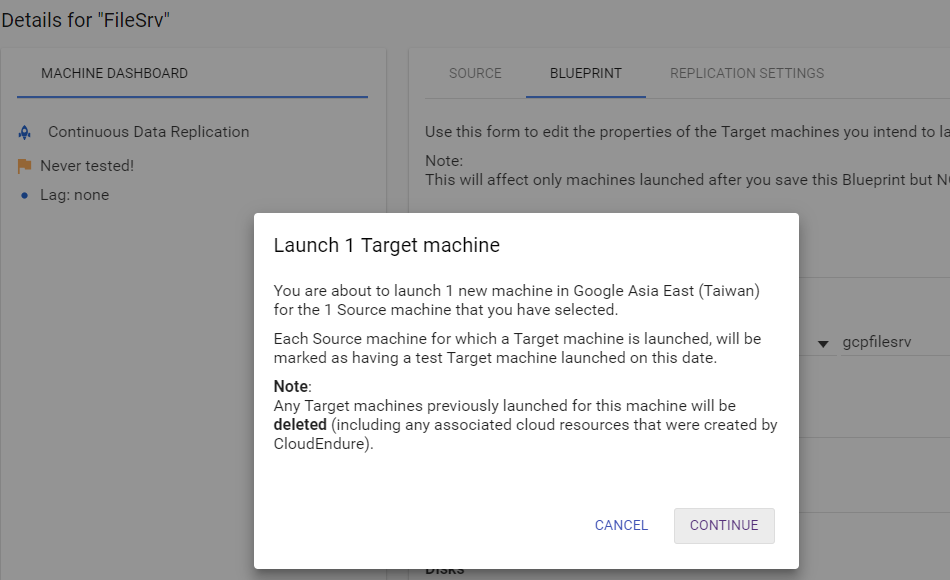950x580 pixels.
Task: Click the bold word deleted in the note
Action: click(x=300, y=425)
